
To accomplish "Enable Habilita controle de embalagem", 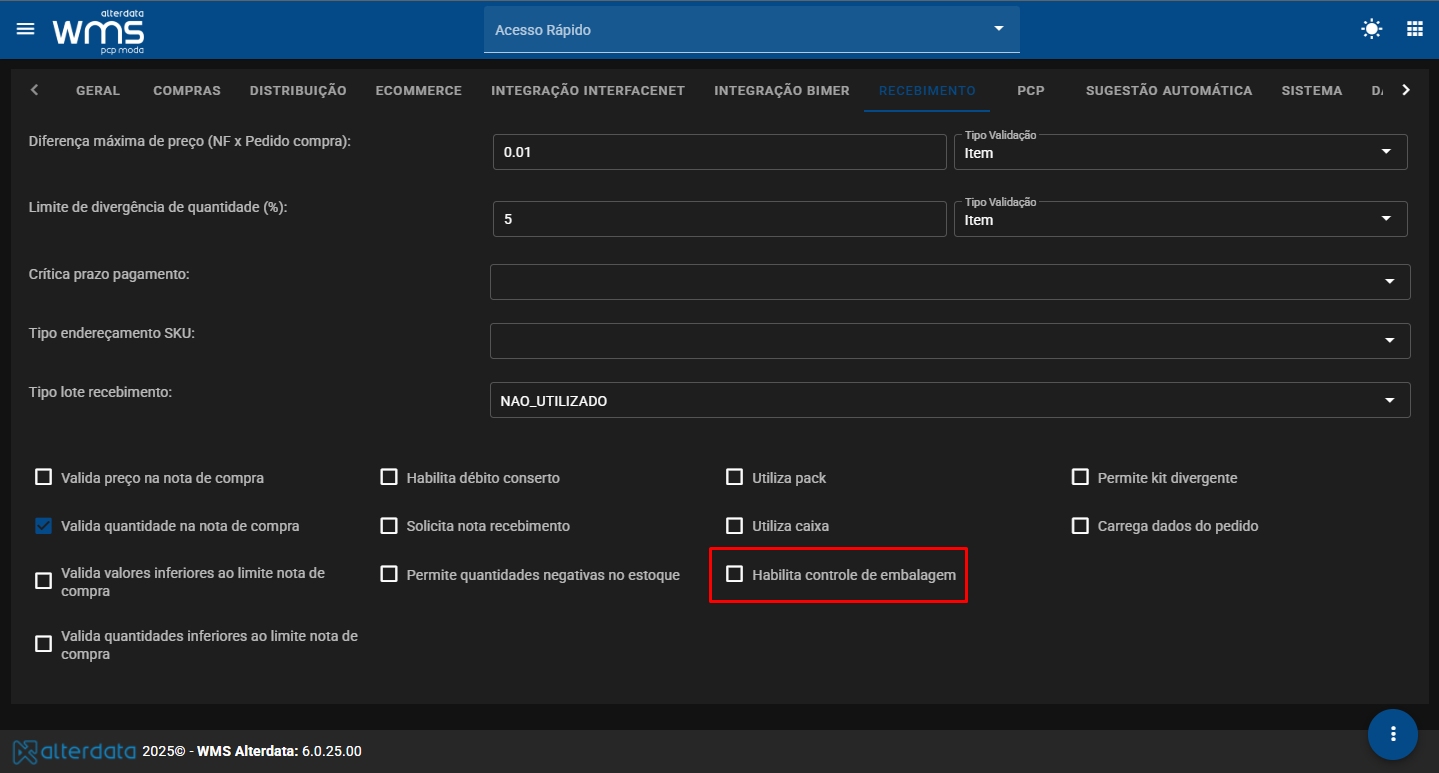I will pos(735,574).
